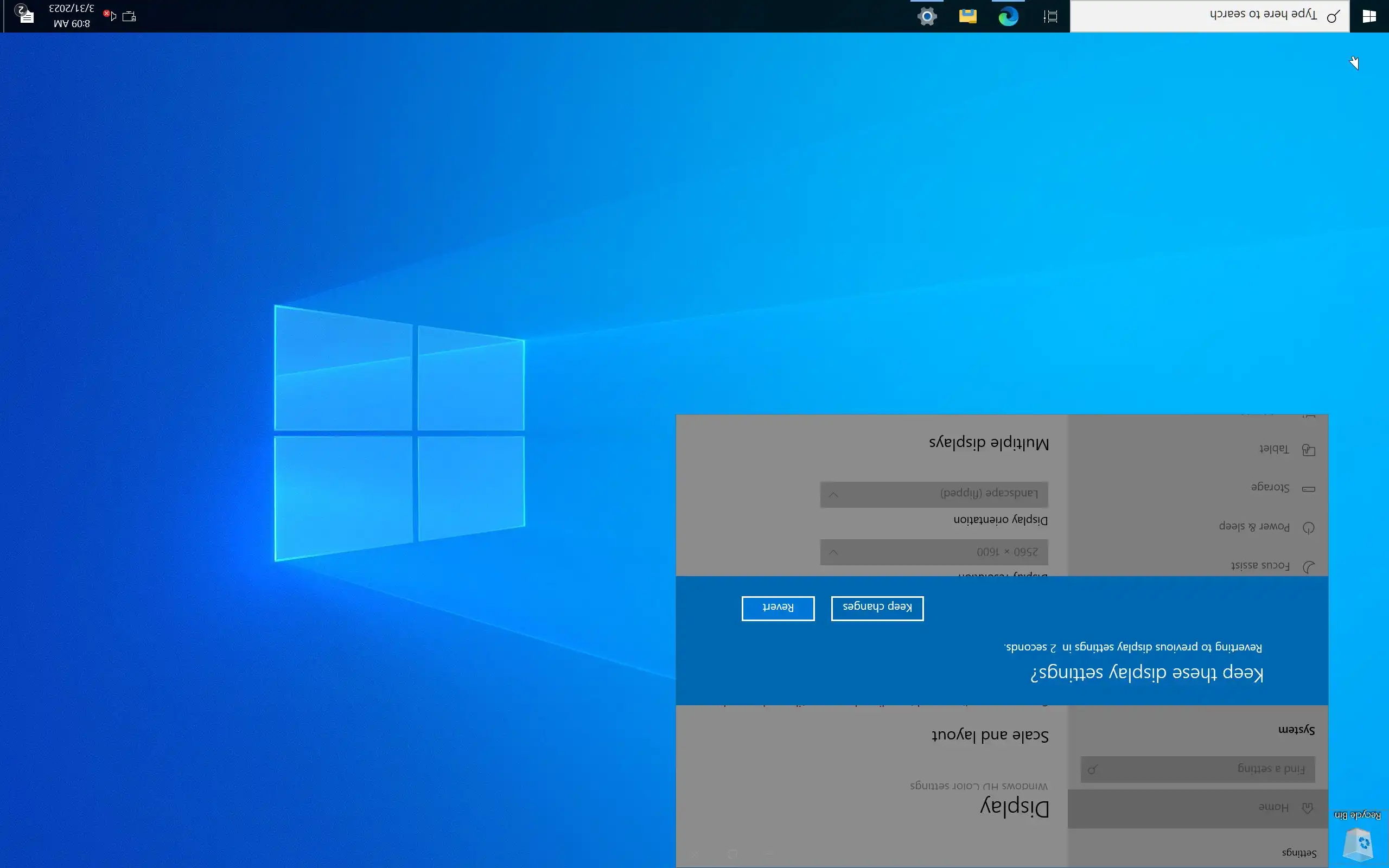Open File Explorer from the taskbar
Screen dimensions: 1389x868
(968, 16)
